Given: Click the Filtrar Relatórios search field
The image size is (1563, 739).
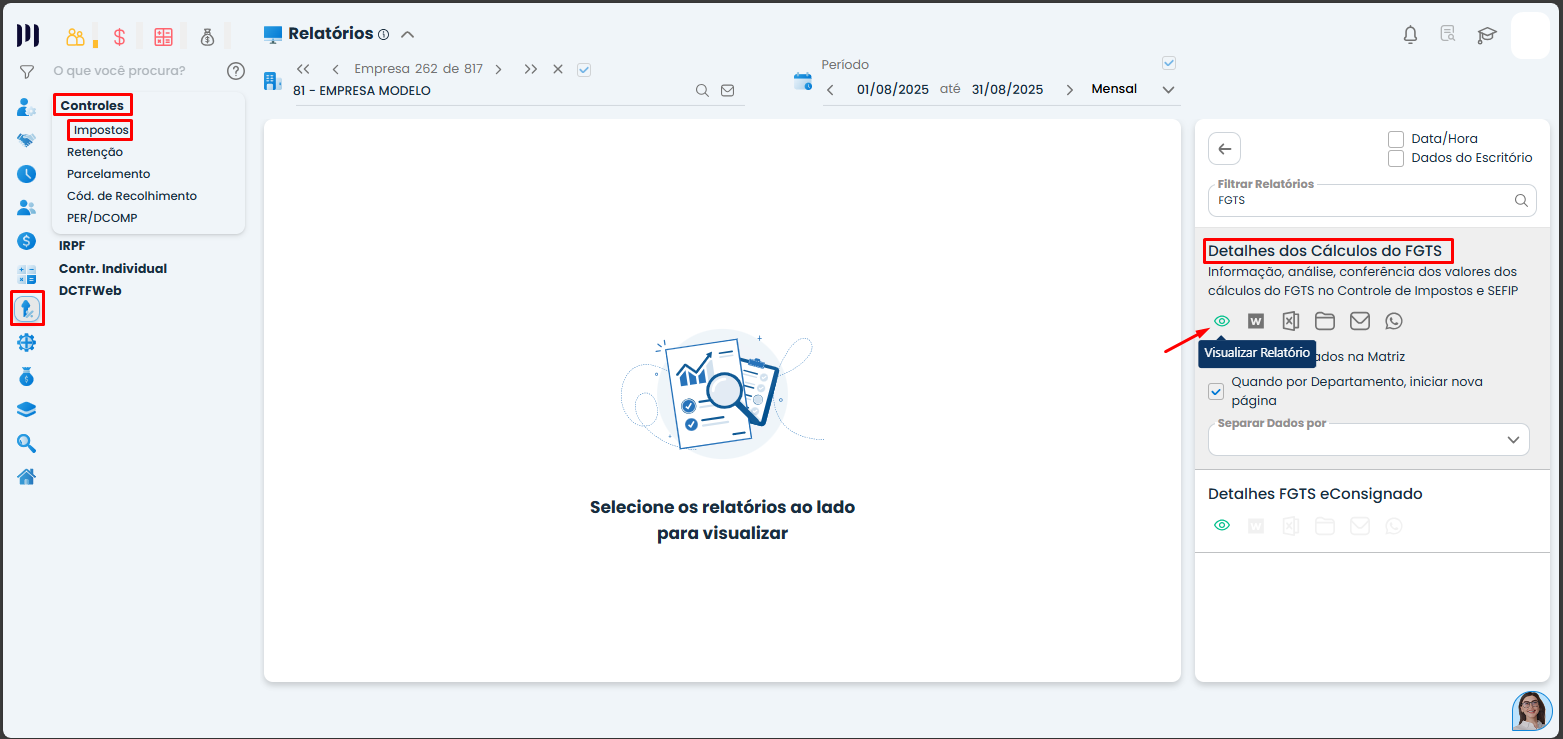Looking at the screenshot, I should click(x=1360, y=200).
